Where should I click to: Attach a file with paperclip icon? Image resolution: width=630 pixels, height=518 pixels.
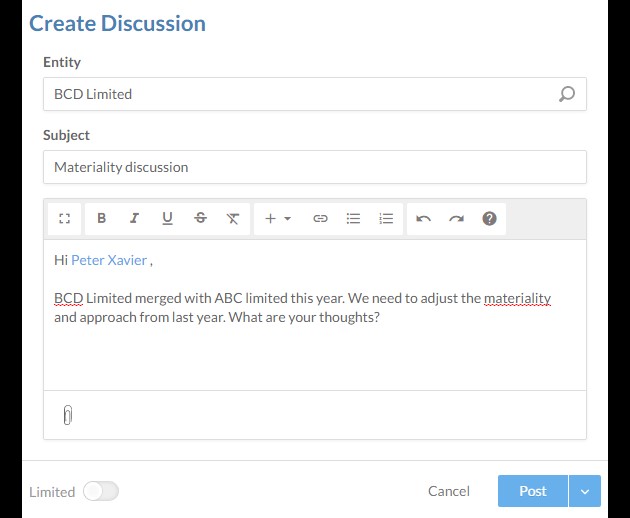(68, 415)
